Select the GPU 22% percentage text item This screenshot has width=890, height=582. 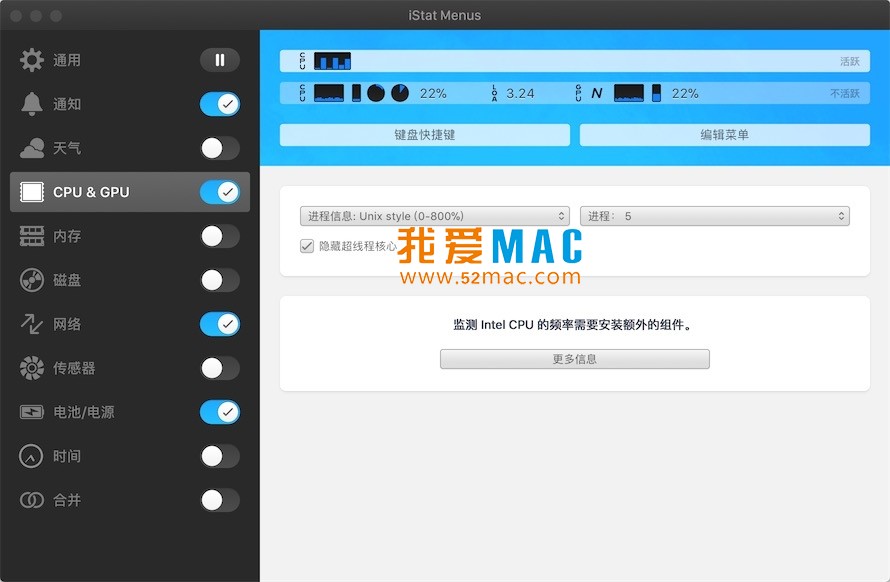[685, 93]
